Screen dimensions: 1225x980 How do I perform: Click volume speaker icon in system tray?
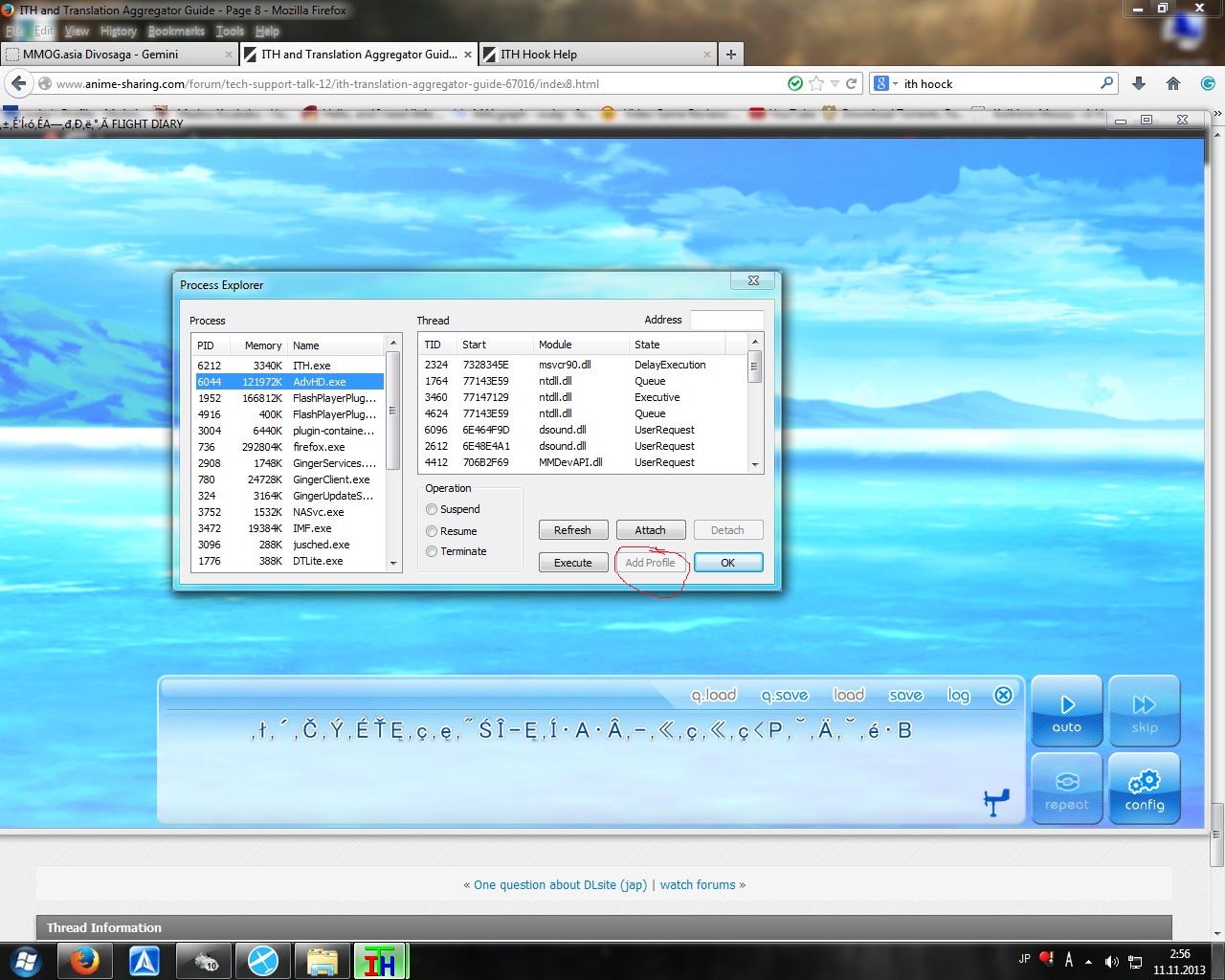click(x=1111, y=961)
